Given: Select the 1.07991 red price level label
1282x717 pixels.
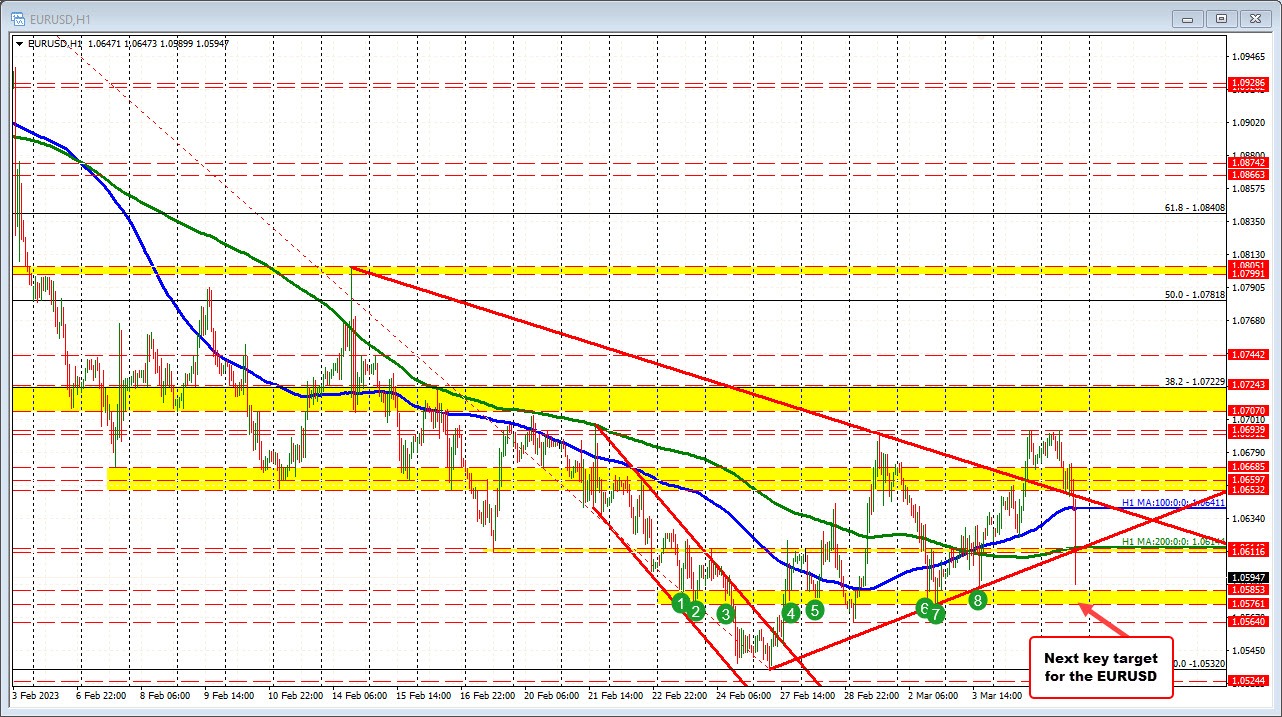Looking at the screenshot, I should [x=1249, y=272].
